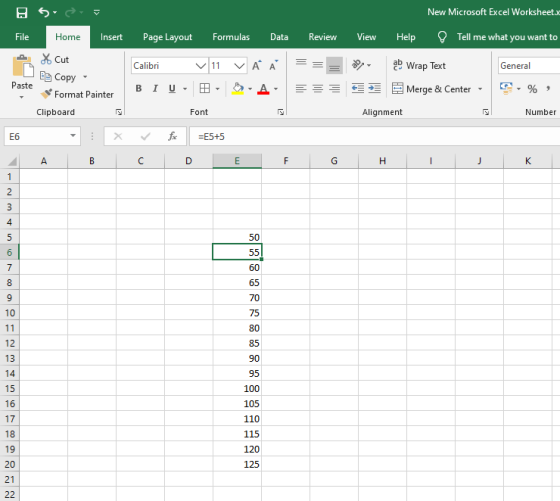
Task: Go to the View tab
Action: [366, 37]
